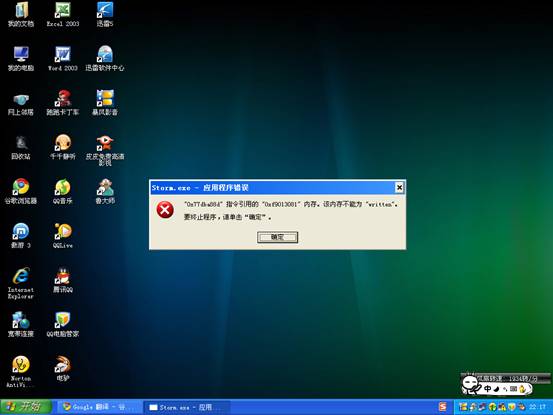Open the soft keyboard icon on IME bar
Viewport: 553px width, 415px height.
click(514, 389)
